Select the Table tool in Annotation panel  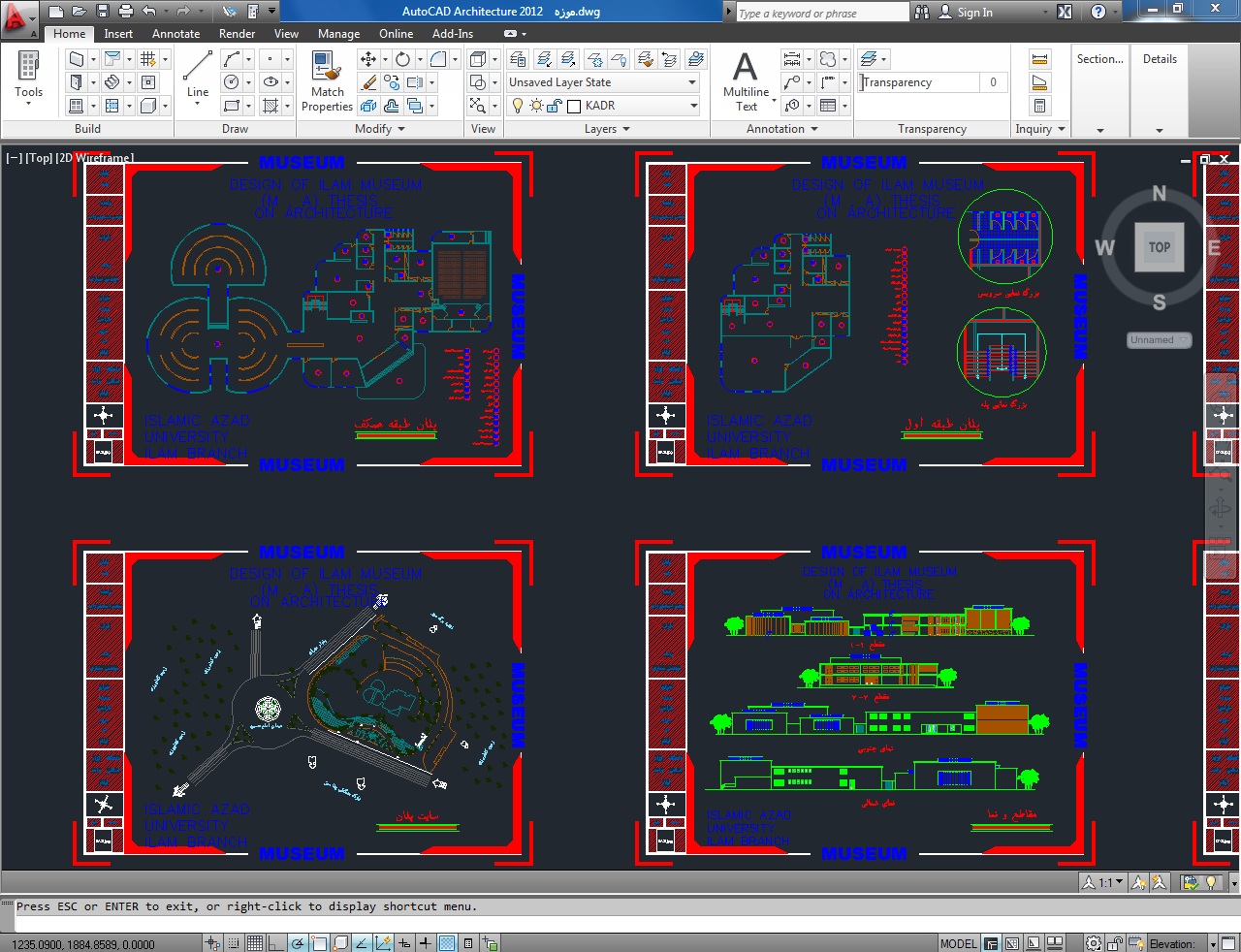pyautogui.click(x=828, y=106)
